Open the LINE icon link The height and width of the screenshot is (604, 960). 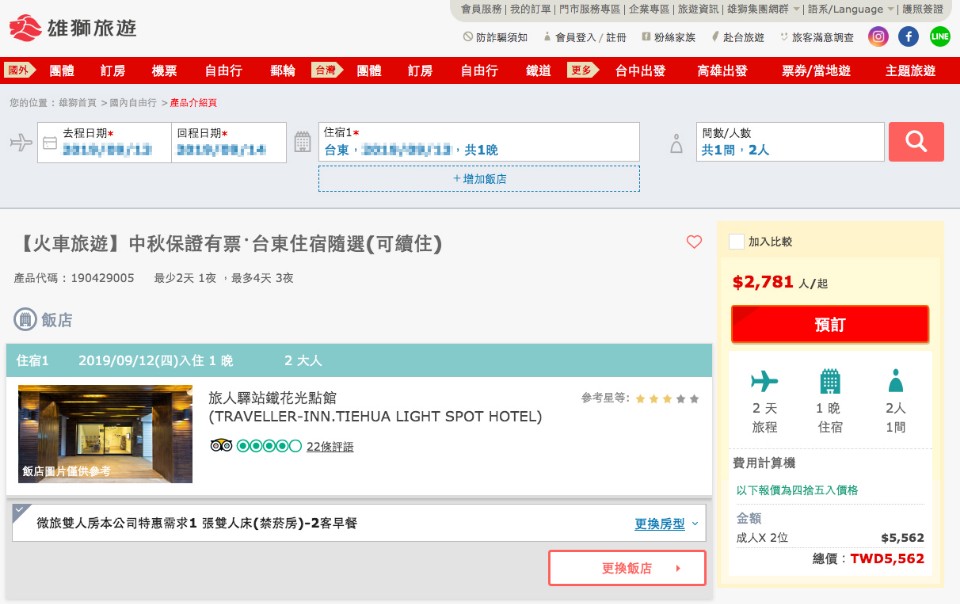(940, 37)
